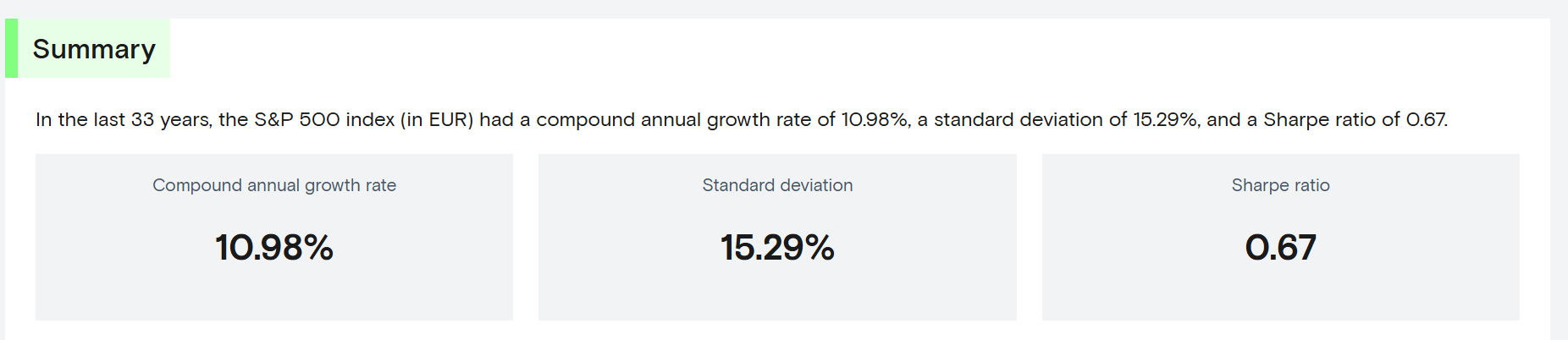Image resolution: width=1568 pixels, height=340 pixels.
Task: Click 0.67 at the sentence end
Action: point(1427,120)
